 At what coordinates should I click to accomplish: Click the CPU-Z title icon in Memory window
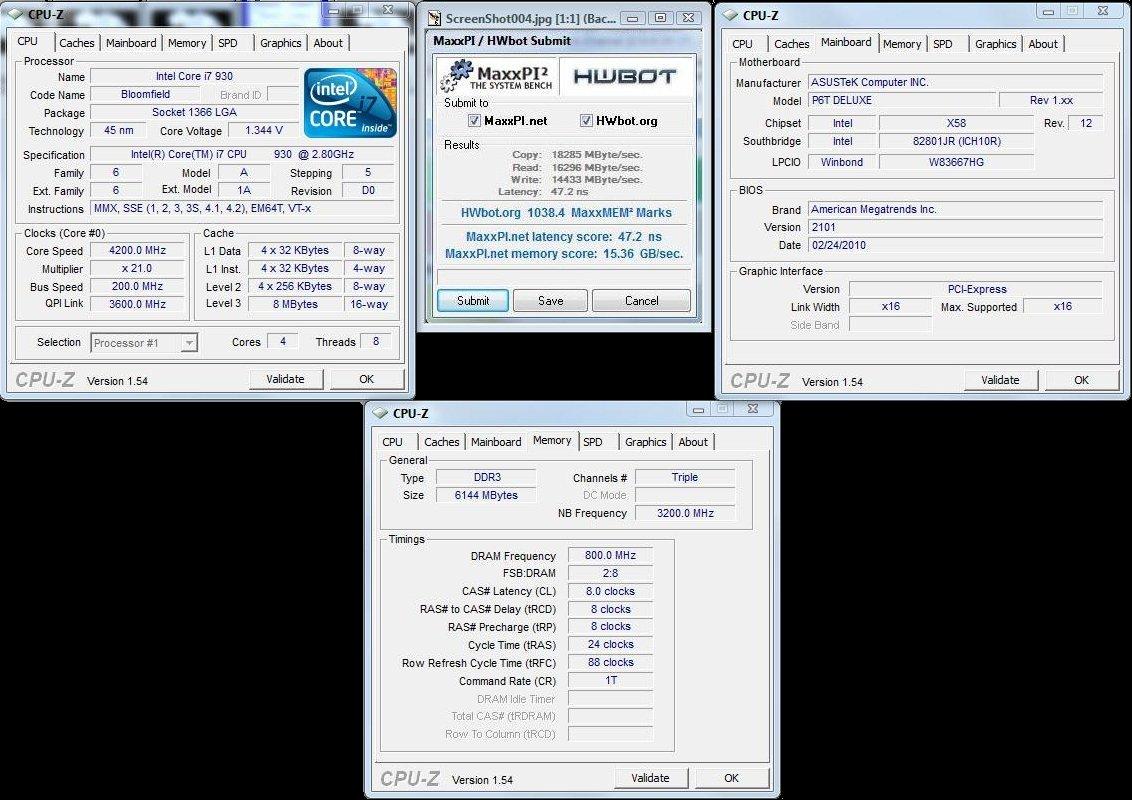(x=380, y=414)
